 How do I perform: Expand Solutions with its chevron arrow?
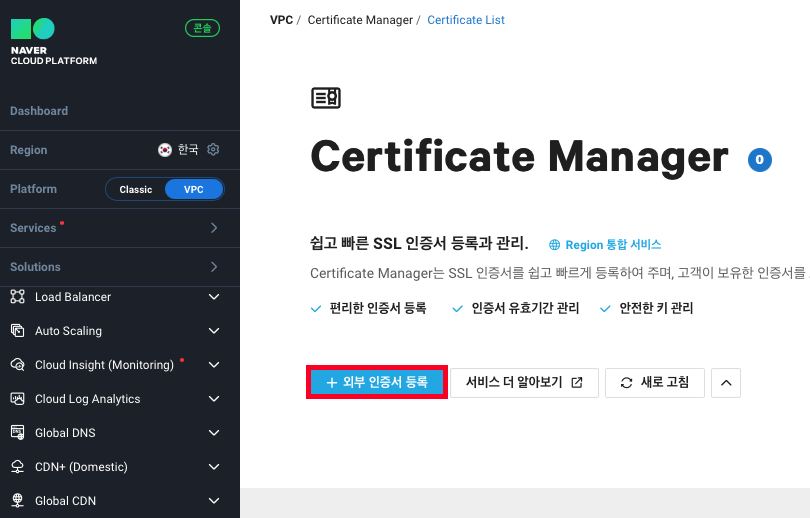(214, 267)
